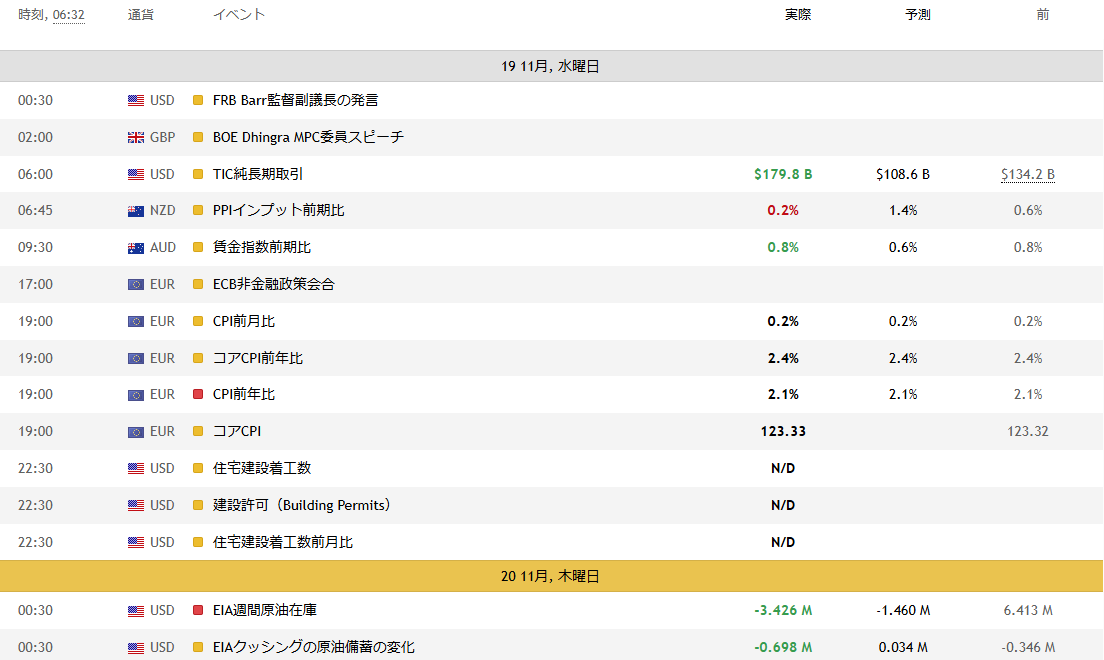Click the UK flag next to GBP

coord(136,137)
